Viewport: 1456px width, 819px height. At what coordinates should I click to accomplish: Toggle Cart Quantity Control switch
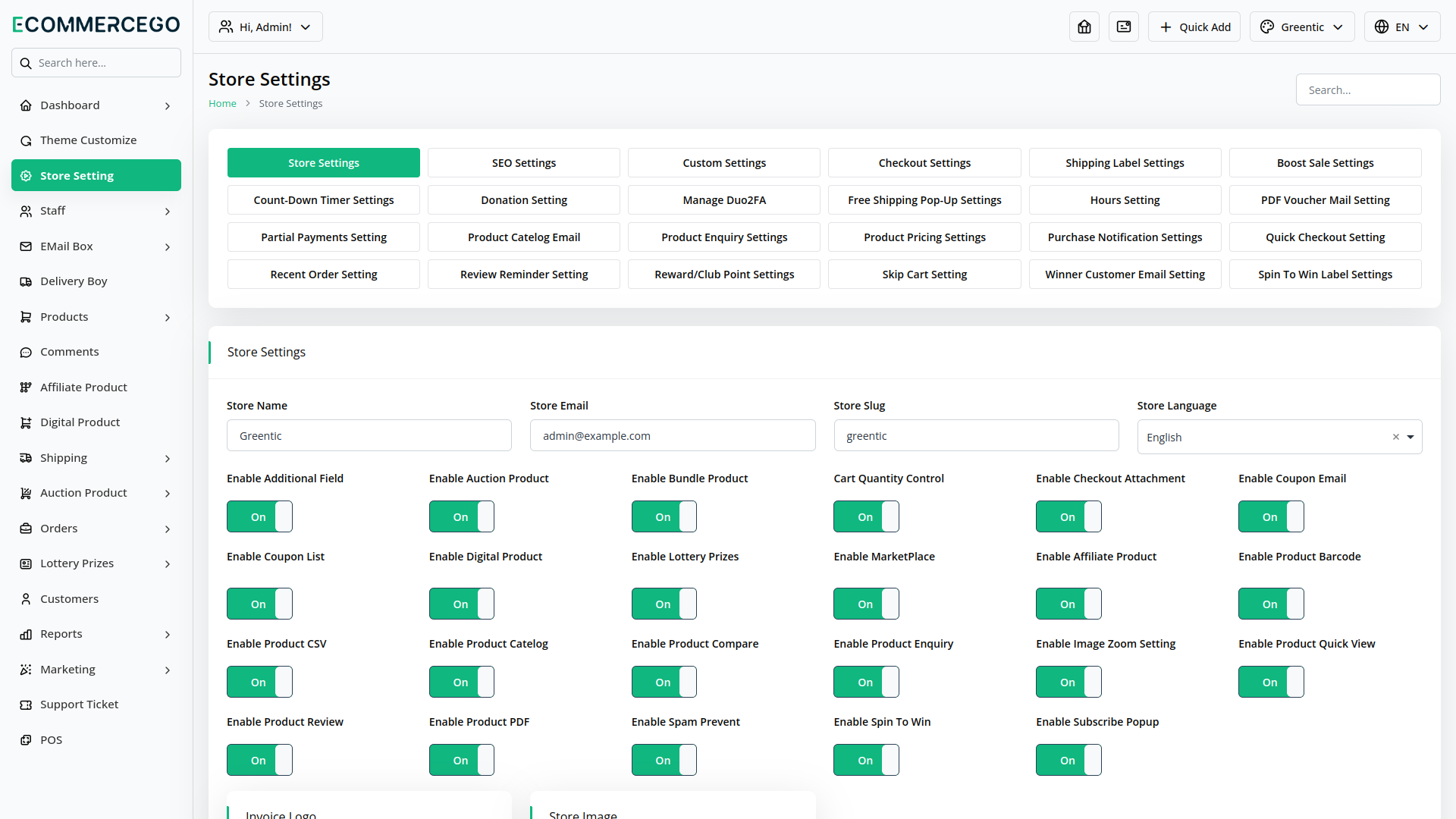tap(866, 516)
